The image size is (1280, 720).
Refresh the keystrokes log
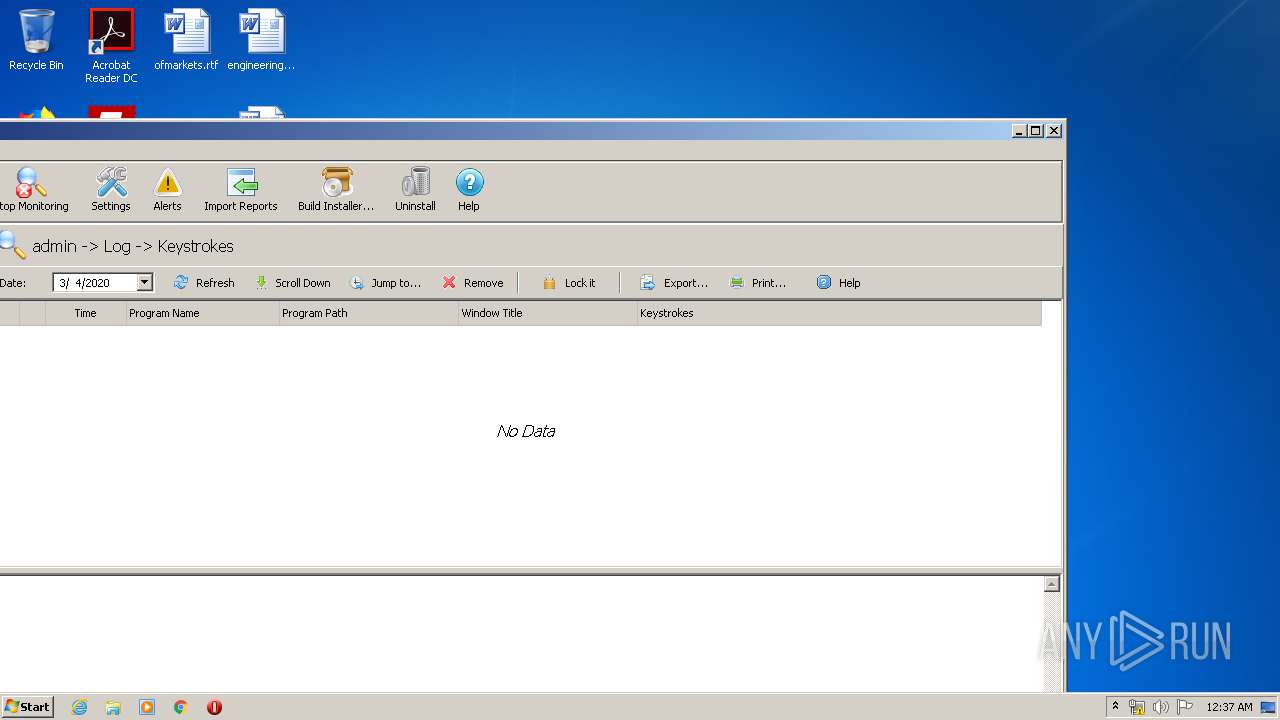tap(204, 283)
